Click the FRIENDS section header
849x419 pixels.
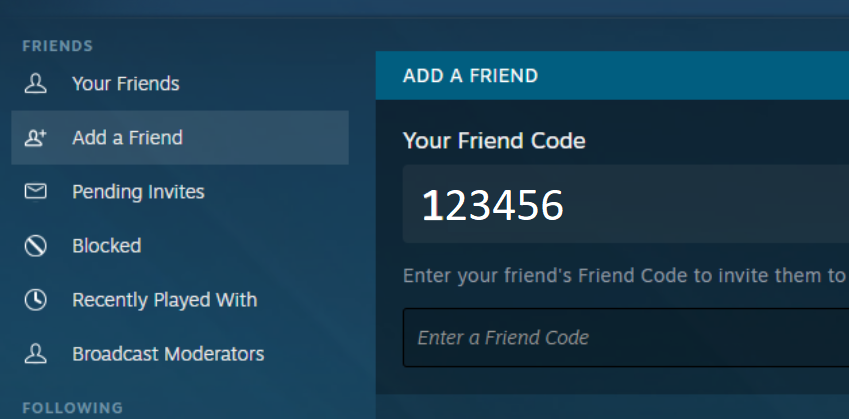point(57,46)
